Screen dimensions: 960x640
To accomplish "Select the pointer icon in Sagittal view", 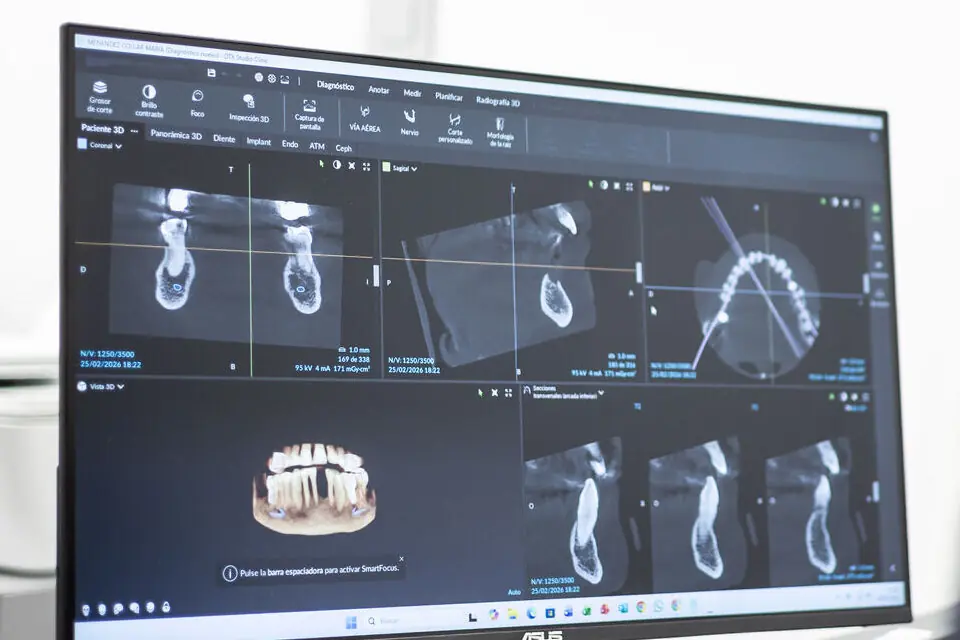I will 590,184.
